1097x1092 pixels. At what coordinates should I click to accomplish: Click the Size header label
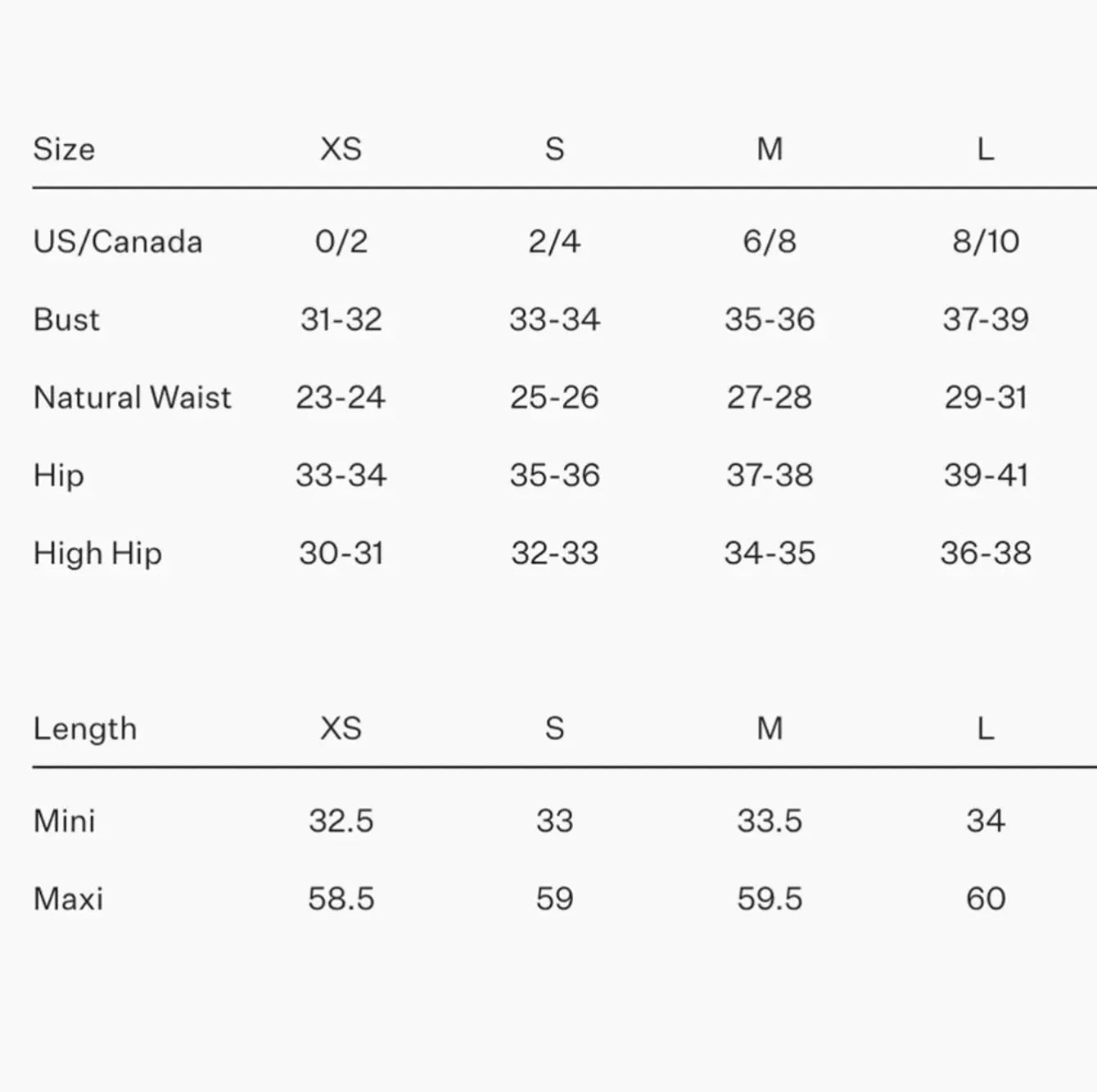coord(64,149)
